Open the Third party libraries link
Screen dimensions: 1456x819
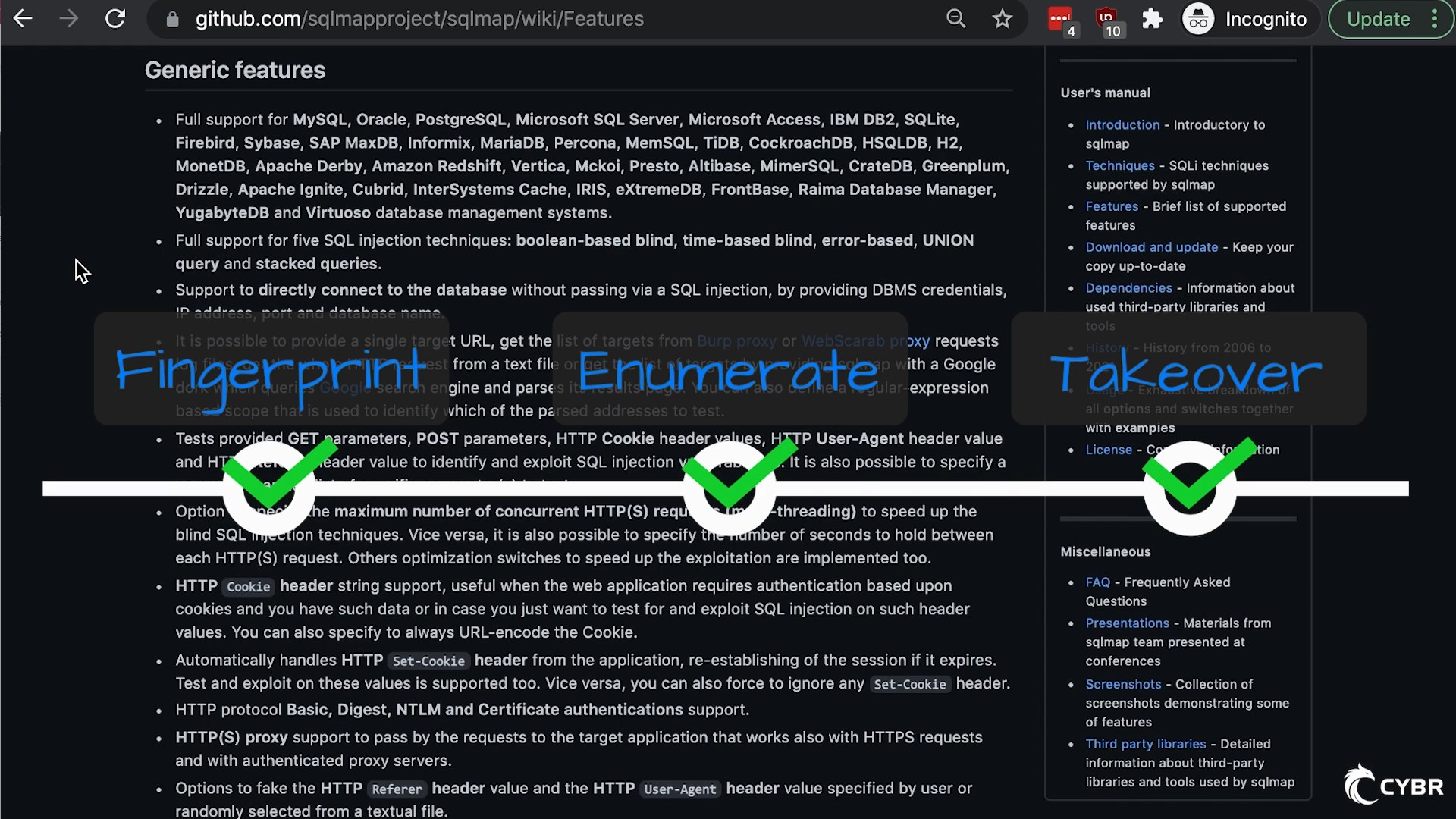click(x=1145, y=744)
